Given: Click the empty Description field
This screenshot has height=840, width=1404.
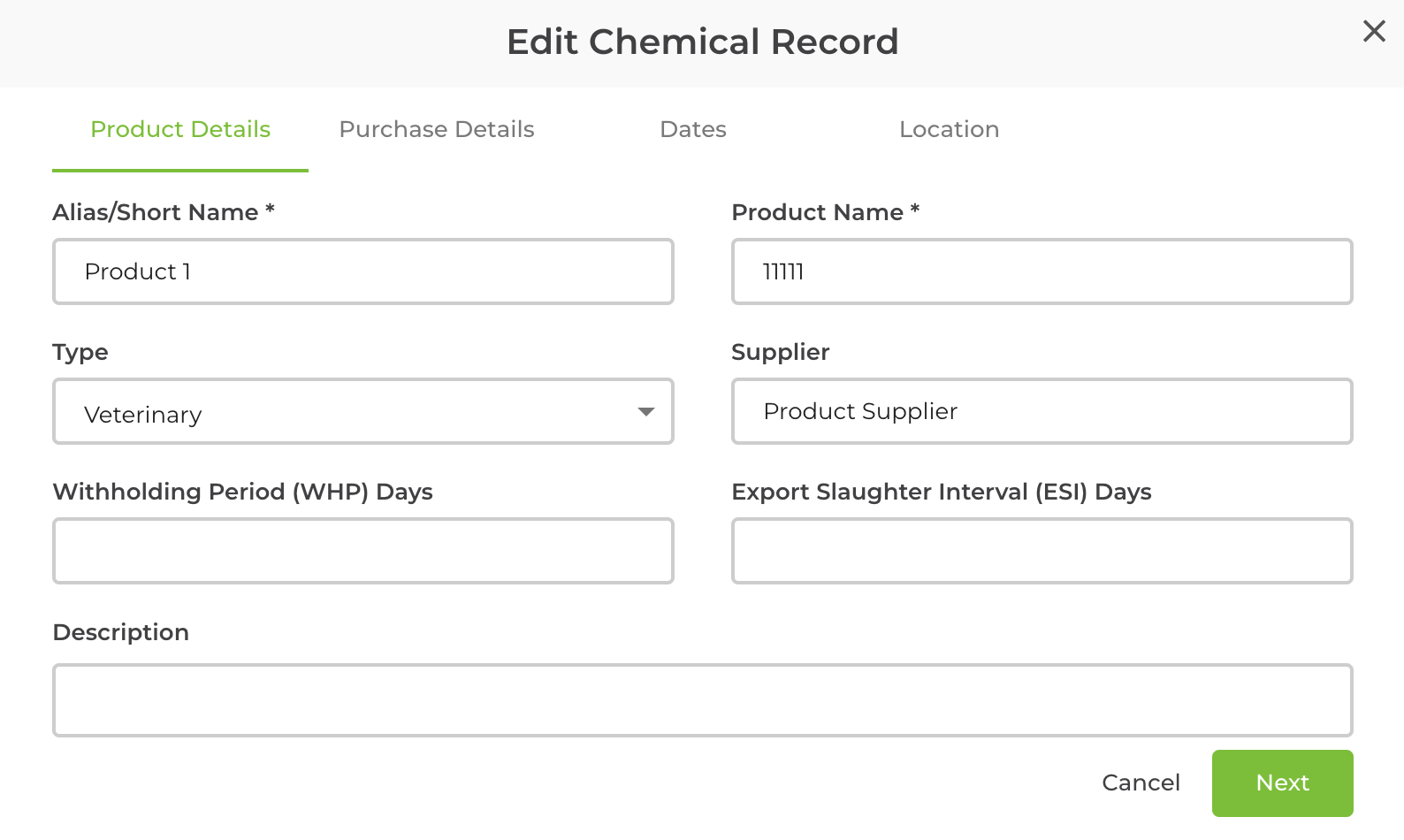Looking at the screenshot, I should coord(703,699).
